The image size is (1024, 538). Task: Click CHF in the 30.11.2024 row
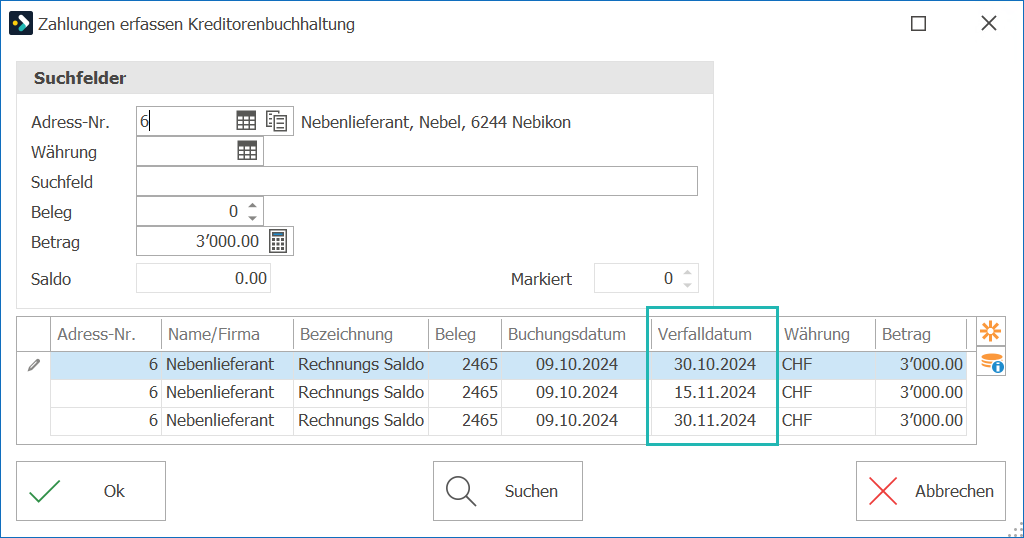[x=797, y=420]
